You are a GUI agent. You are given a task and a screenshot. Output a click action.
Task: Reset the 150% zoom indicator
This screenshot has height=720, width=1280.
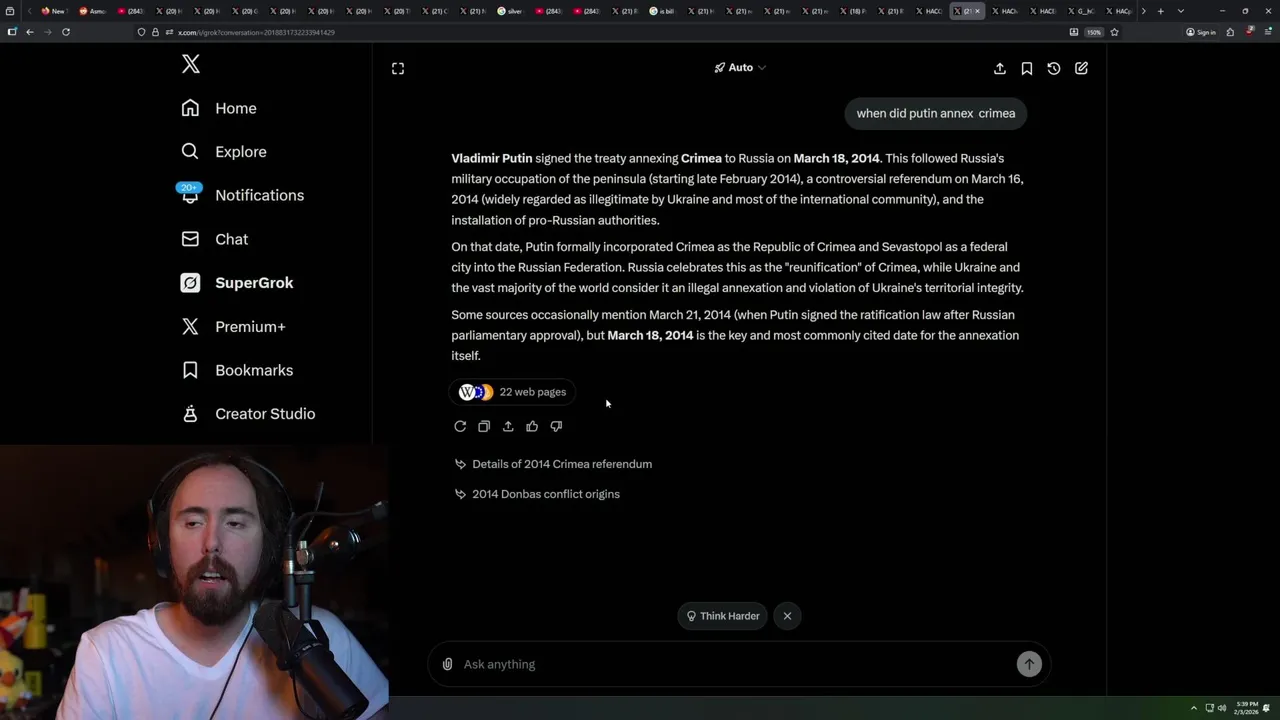click(x=1094, y=32)
